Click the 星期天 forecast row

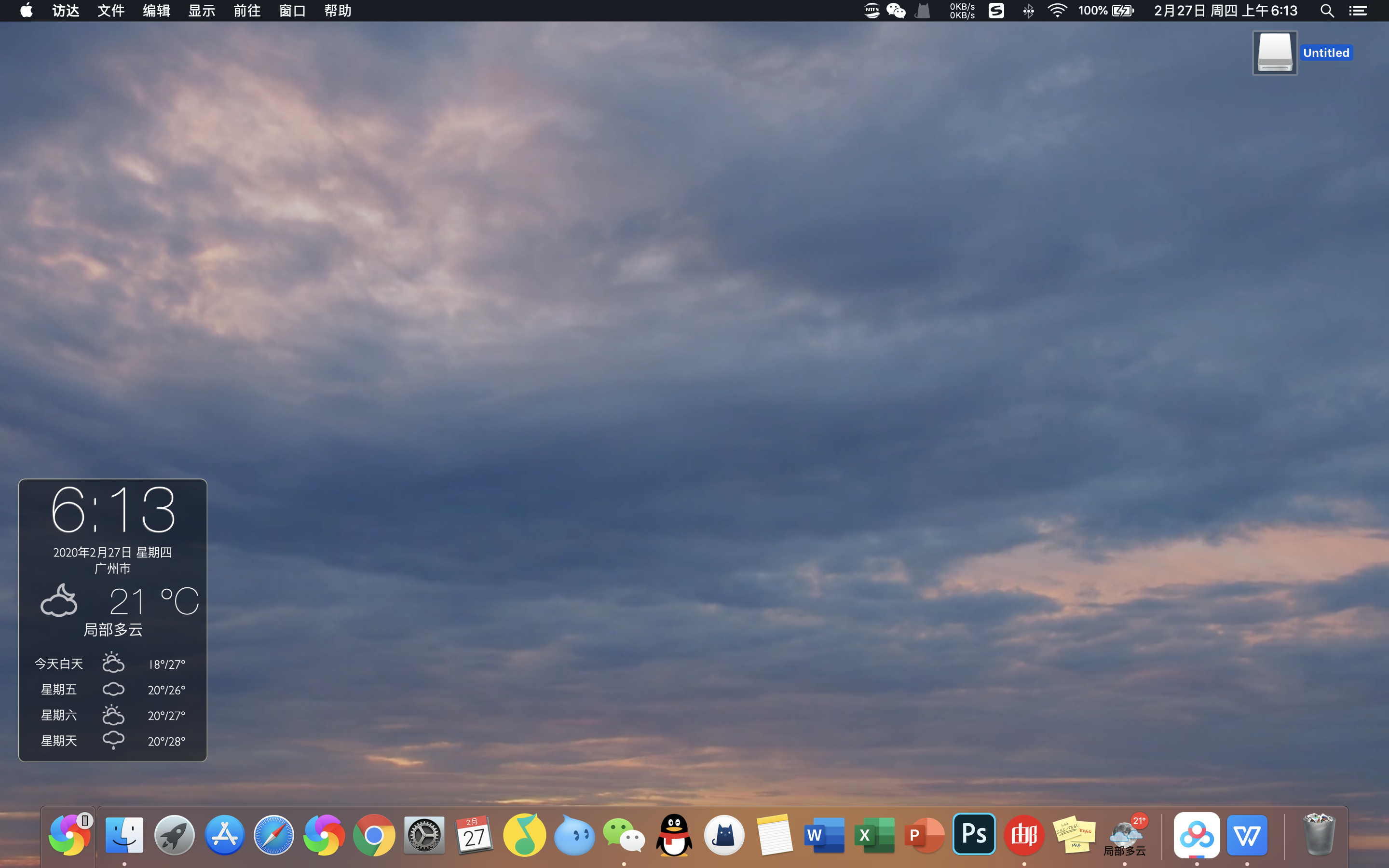tap(112, 741)
